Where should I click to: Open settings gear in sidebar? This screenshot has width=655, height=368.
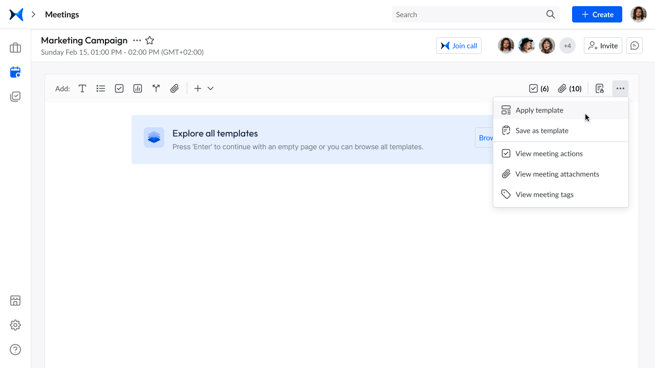15,325
